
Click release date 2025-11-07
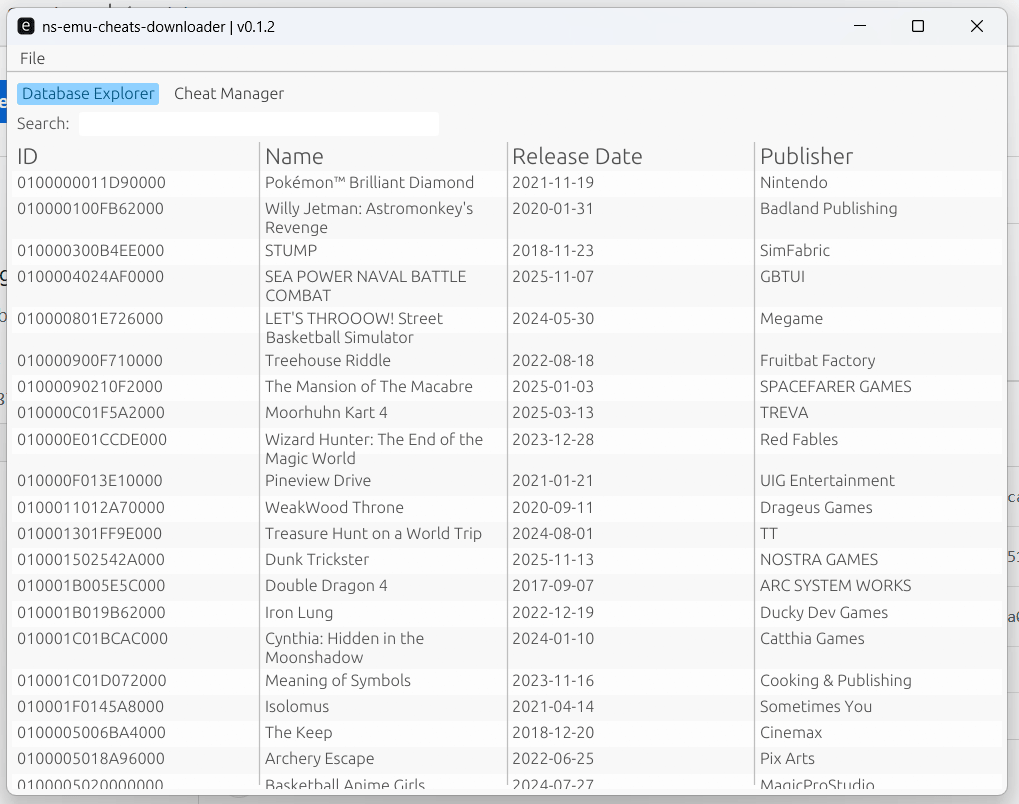click(x=553, y=276)
